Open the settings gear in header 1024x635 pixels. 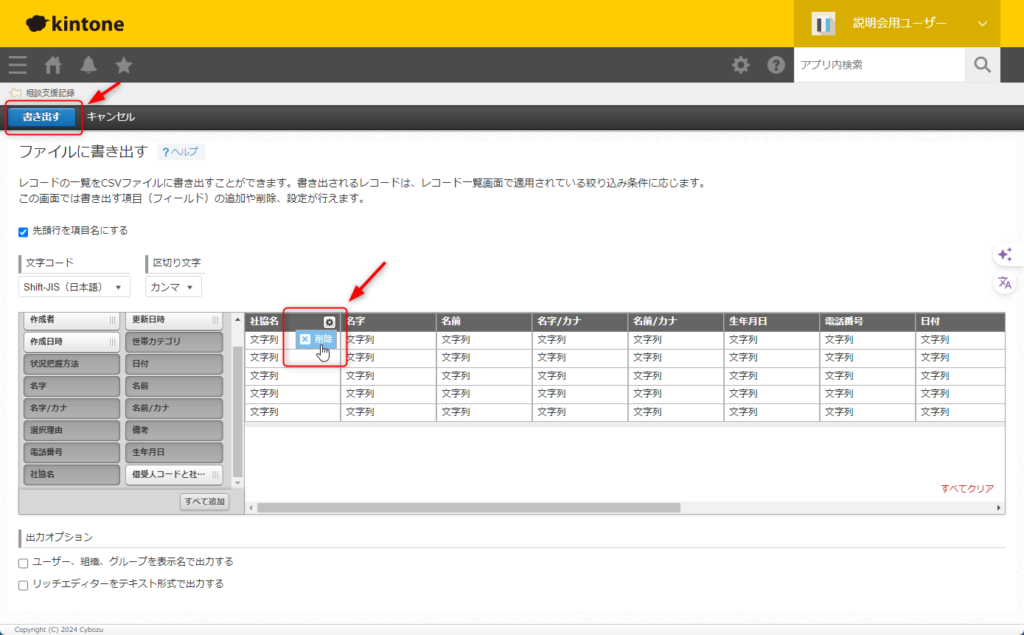tap(740, 65)
